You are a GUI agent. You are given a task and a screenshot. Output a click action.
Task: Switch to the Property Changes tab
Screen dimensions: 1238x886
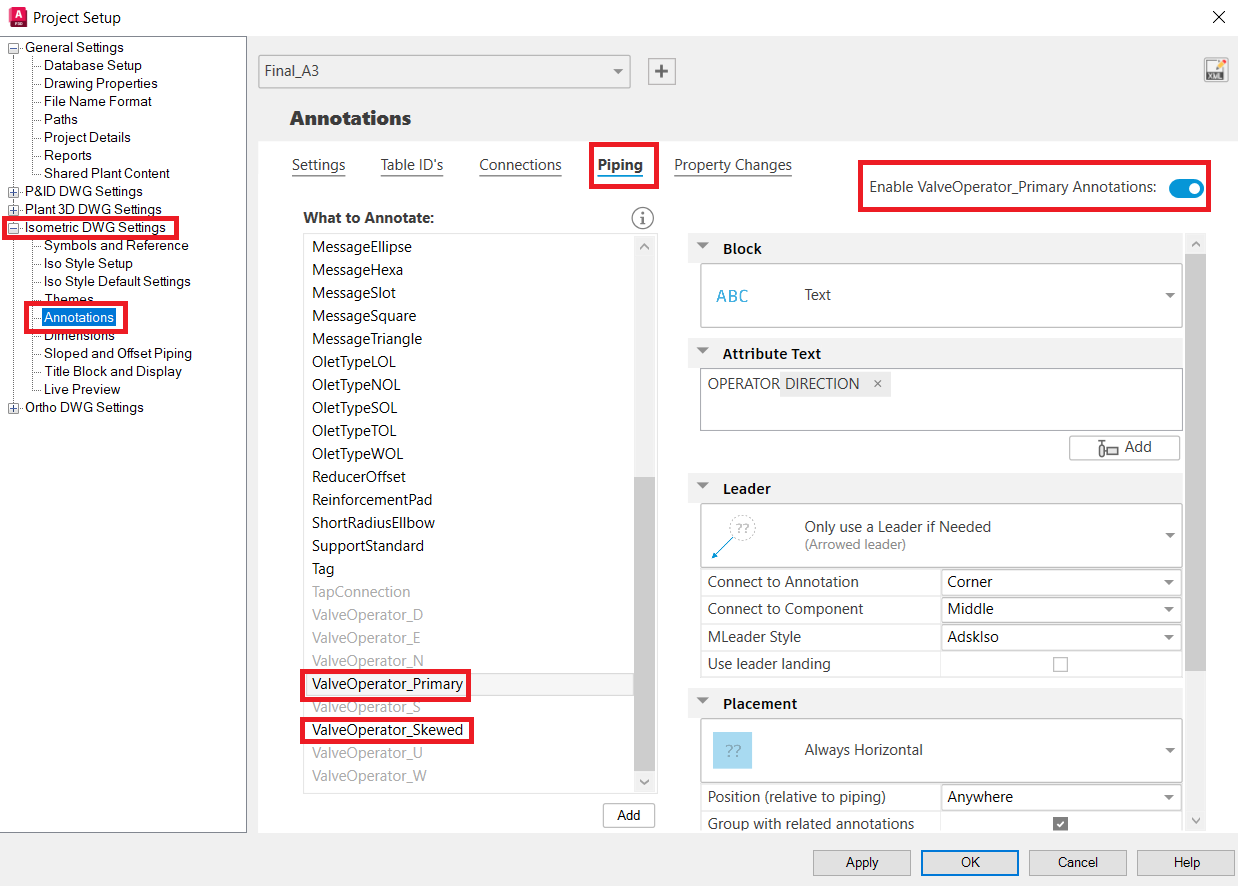[733, 165]
